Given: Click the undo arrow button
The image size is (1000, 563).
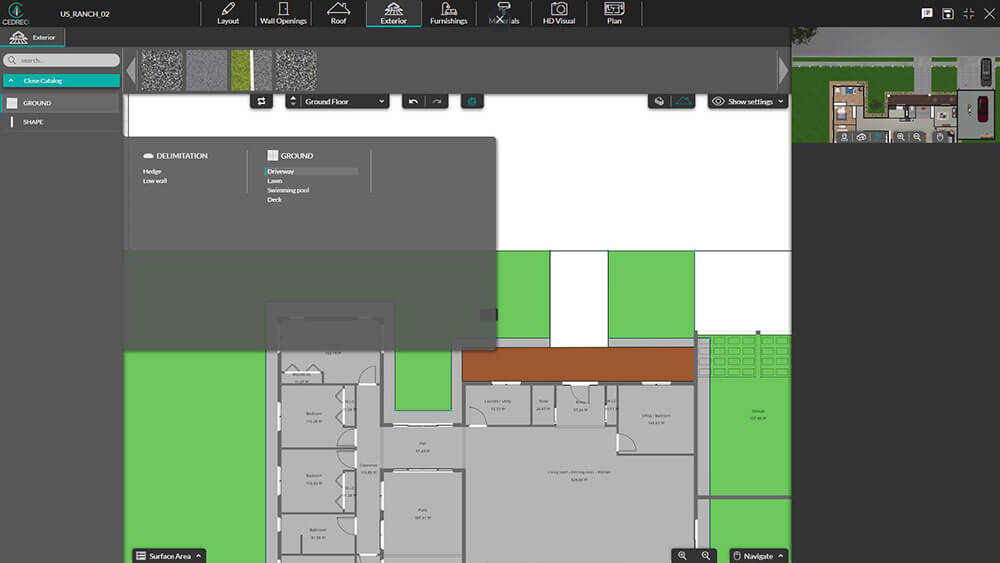Looking at the screenshot, I should [414, 101].
